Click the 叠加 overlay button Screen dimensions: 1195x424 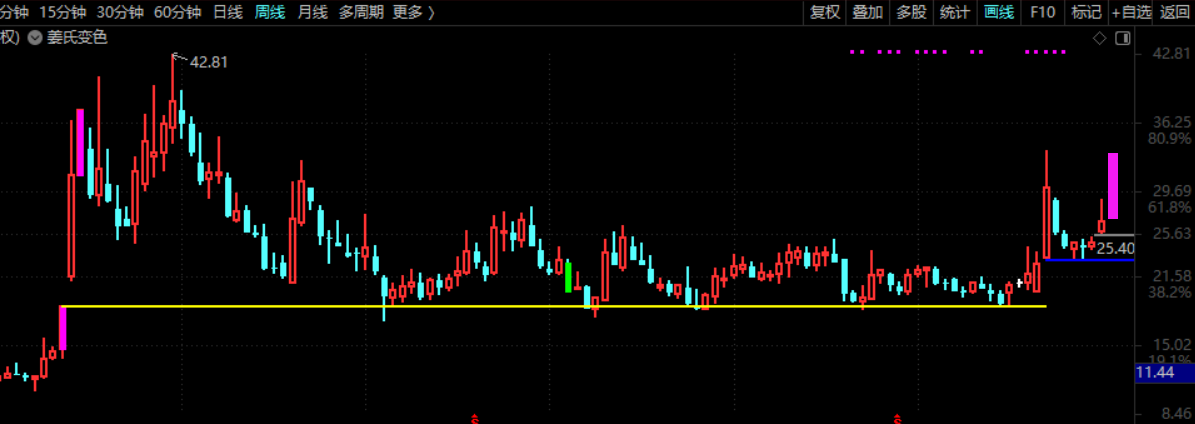coord(868,11)
